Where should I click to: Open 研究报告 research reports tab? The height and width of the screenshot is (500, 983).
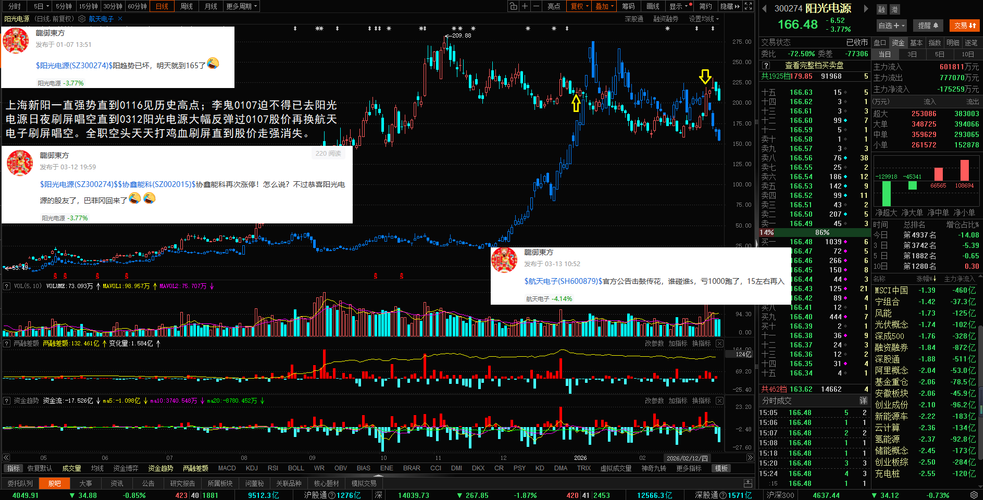point(181,484)
